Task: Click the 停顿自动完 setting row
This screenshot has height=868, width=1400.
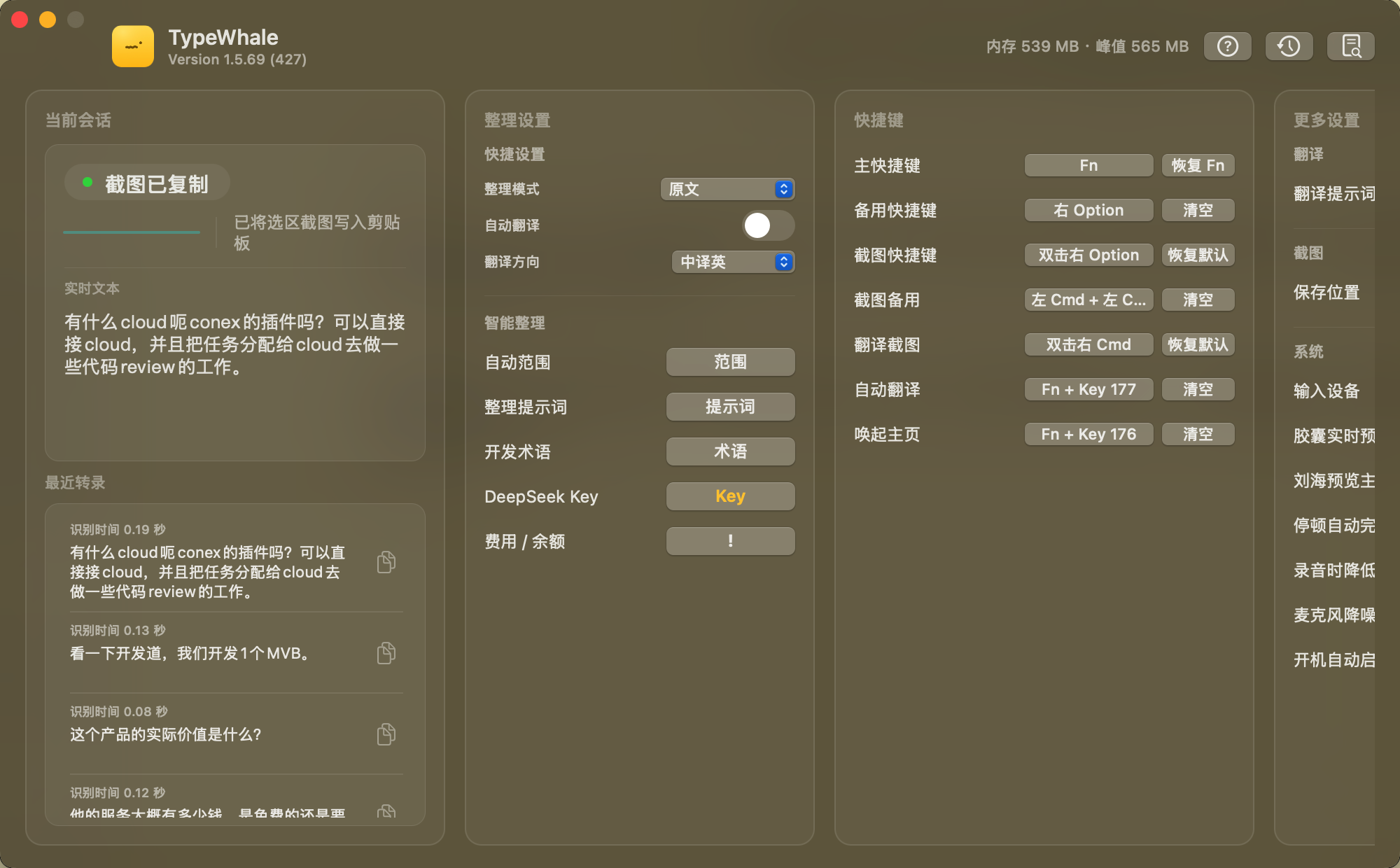Action: 1334,526
